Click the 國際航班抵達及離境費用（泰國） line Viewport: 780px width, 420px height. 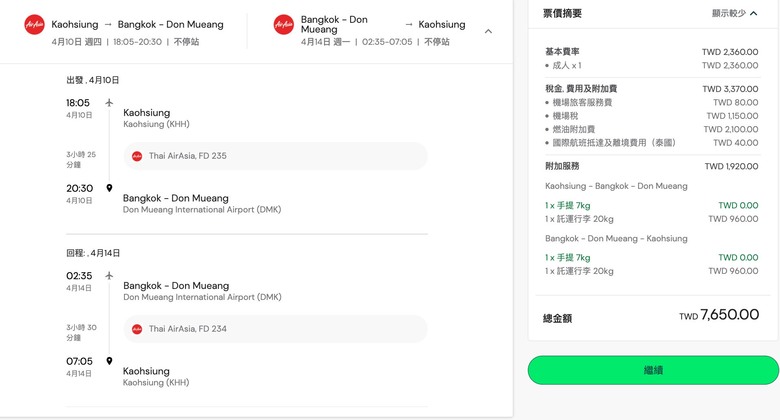click(x=614, y=143)
